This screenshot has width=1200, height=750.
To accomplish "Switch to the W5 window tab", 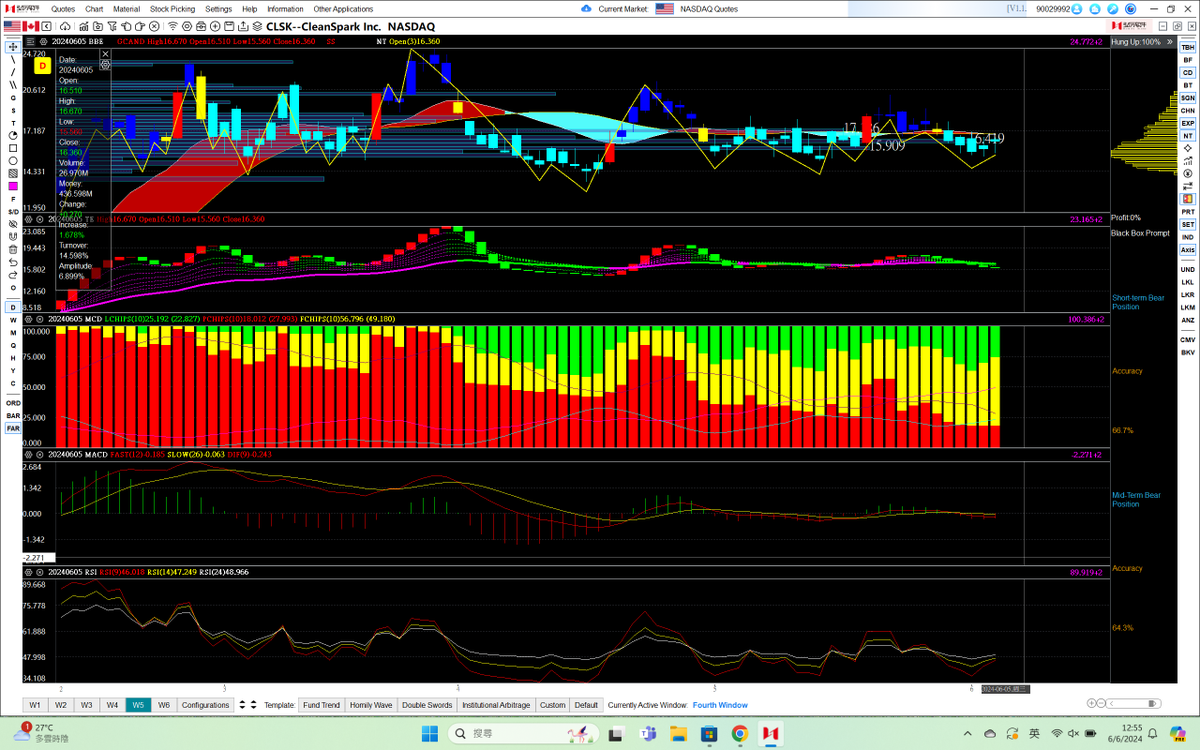I will tap(138, 705).
